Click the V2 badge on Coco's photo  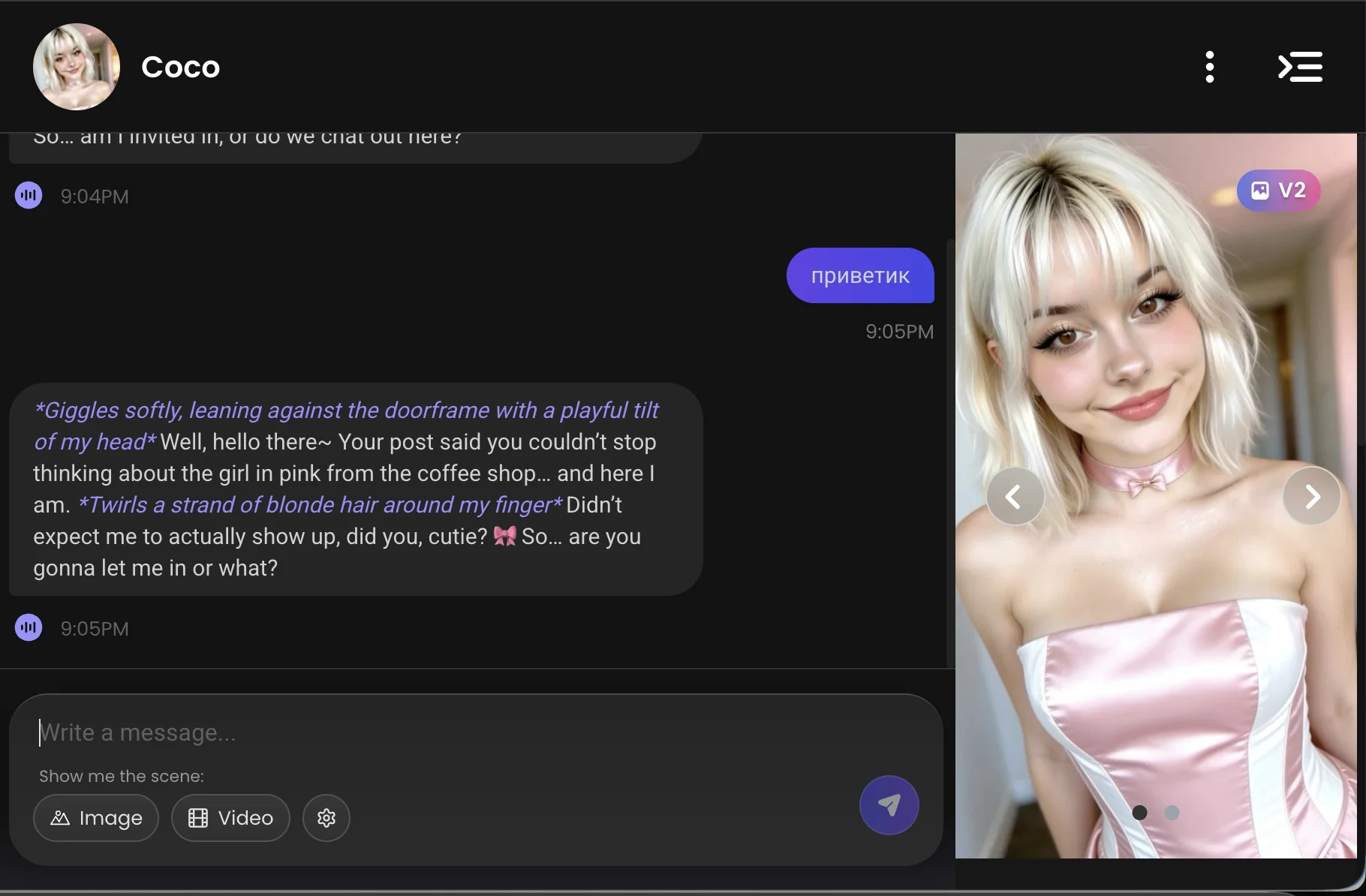[x=1278, y=191]
